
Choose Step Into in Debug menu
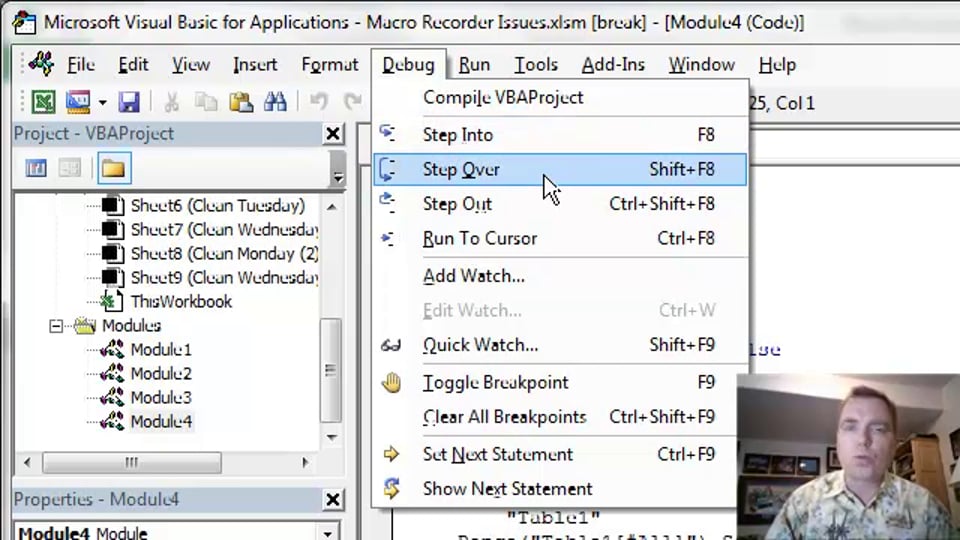pyautogui.click(x=560, y=135)
